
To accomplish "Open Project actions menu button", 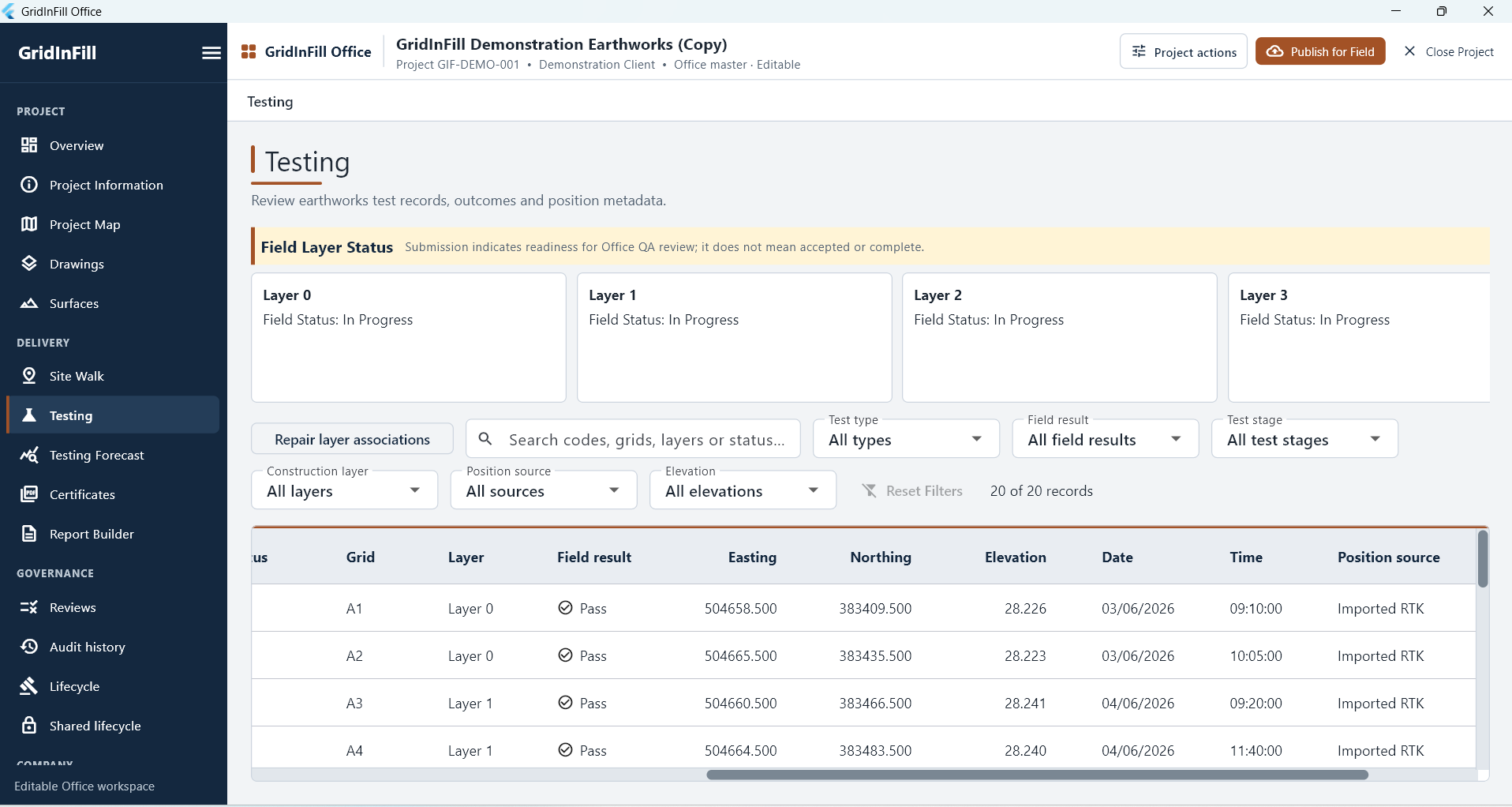I will pos(1184,51).
